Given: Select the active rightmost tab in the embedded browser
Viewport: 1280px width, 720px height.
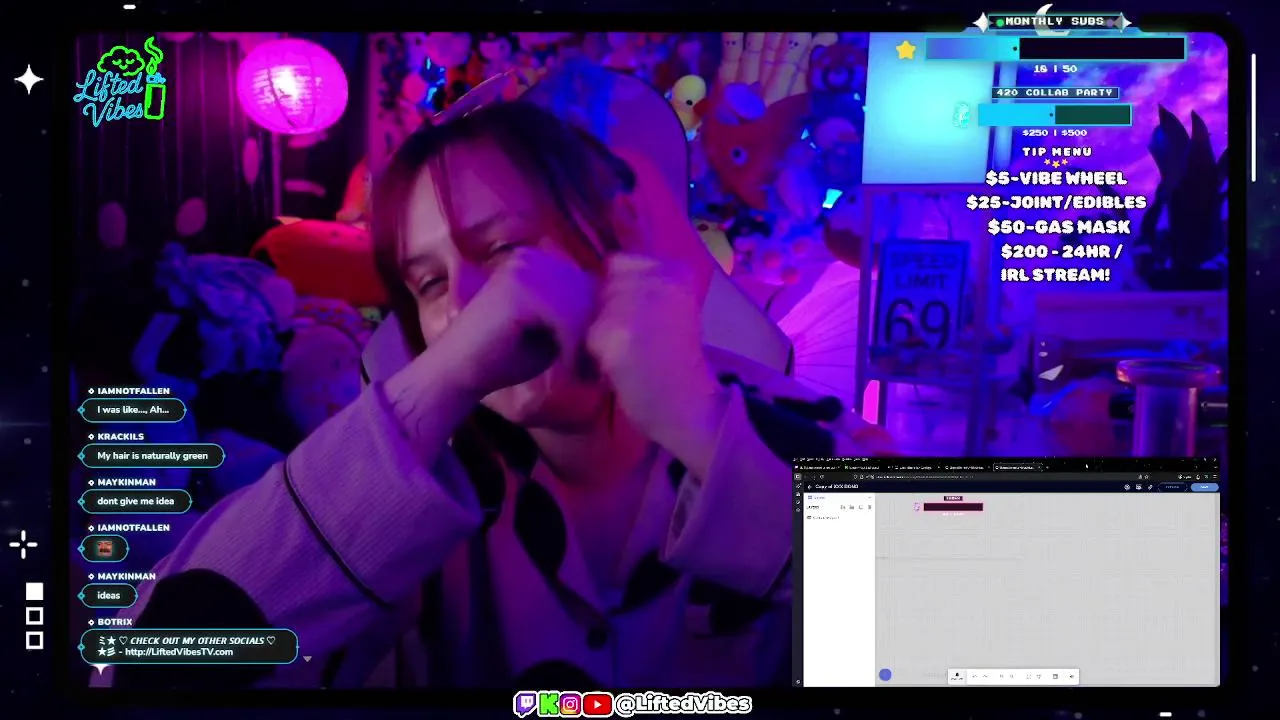Looking at the screenshot, I should click(1017, 467).
